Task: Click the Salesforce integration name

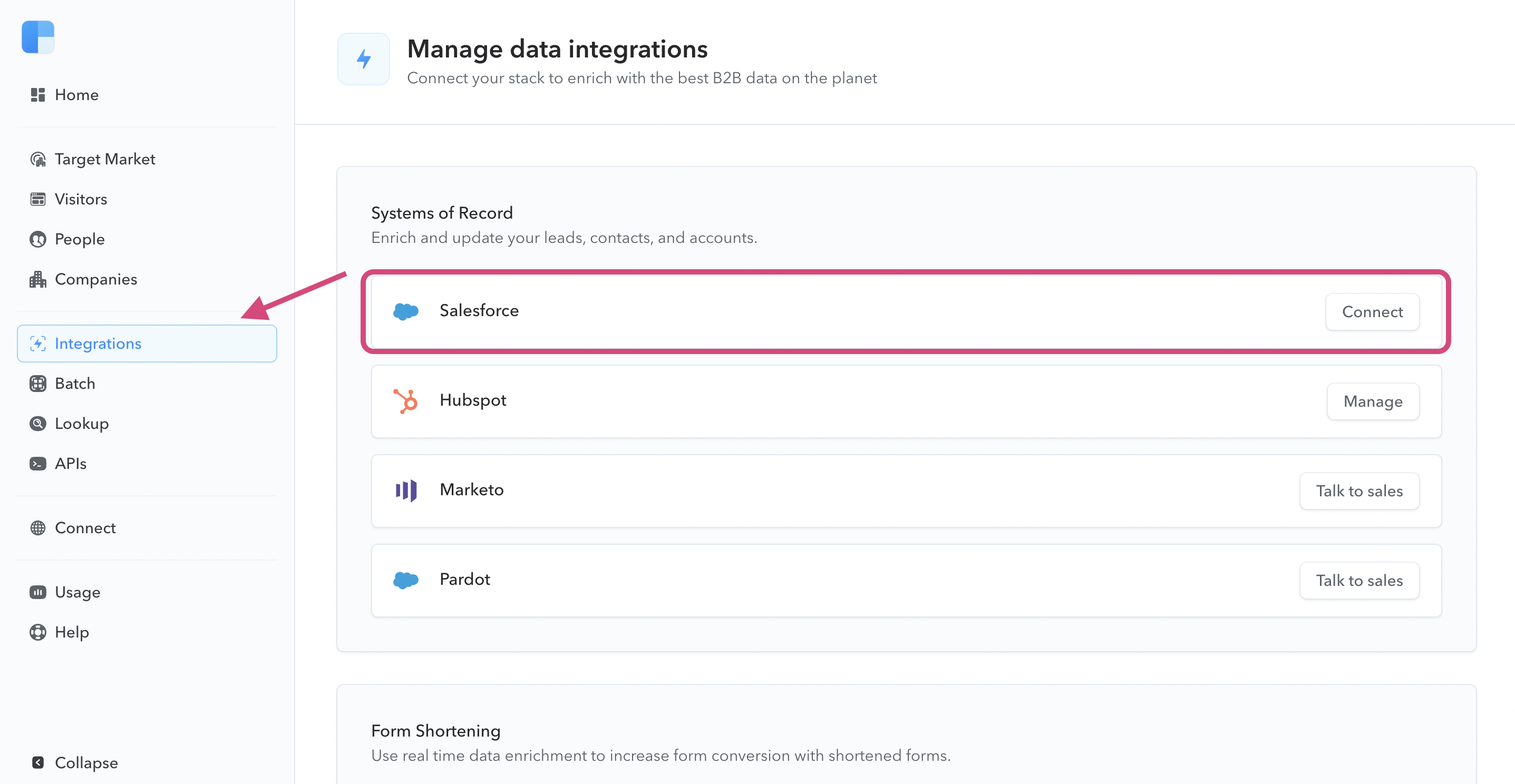Action: (479, 311)
